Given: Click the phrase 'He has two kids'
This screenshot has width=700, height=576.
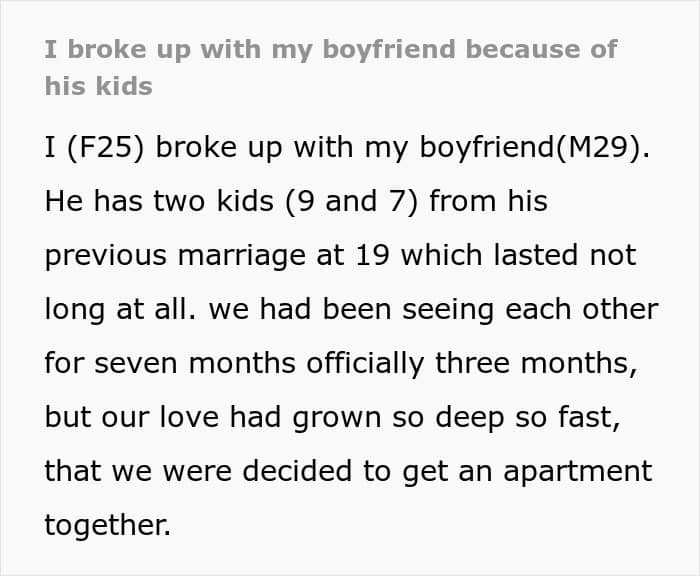Looking at the screenshot, I should (159, 201).
